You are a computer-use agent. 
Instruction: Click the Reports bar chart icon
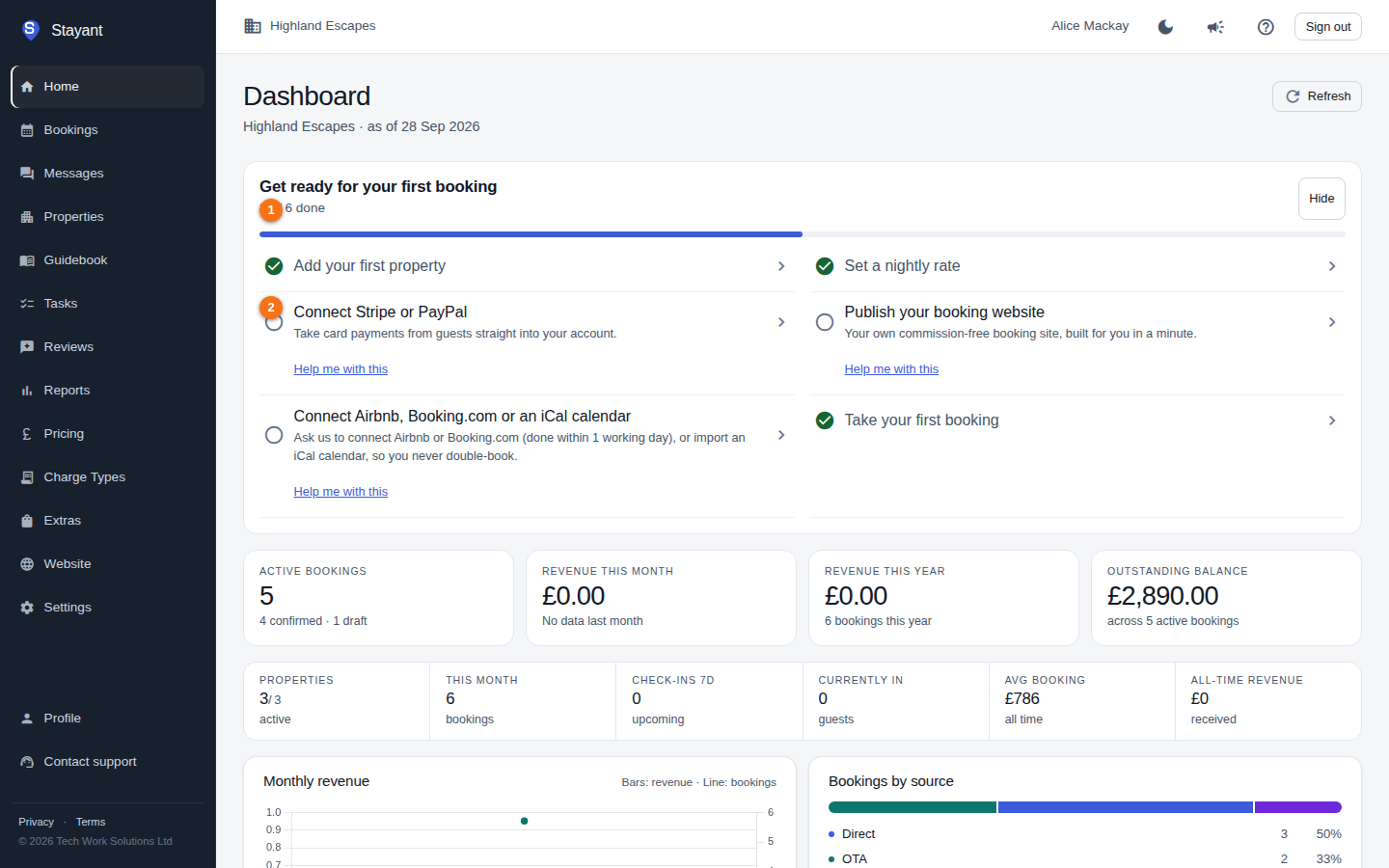27,391
